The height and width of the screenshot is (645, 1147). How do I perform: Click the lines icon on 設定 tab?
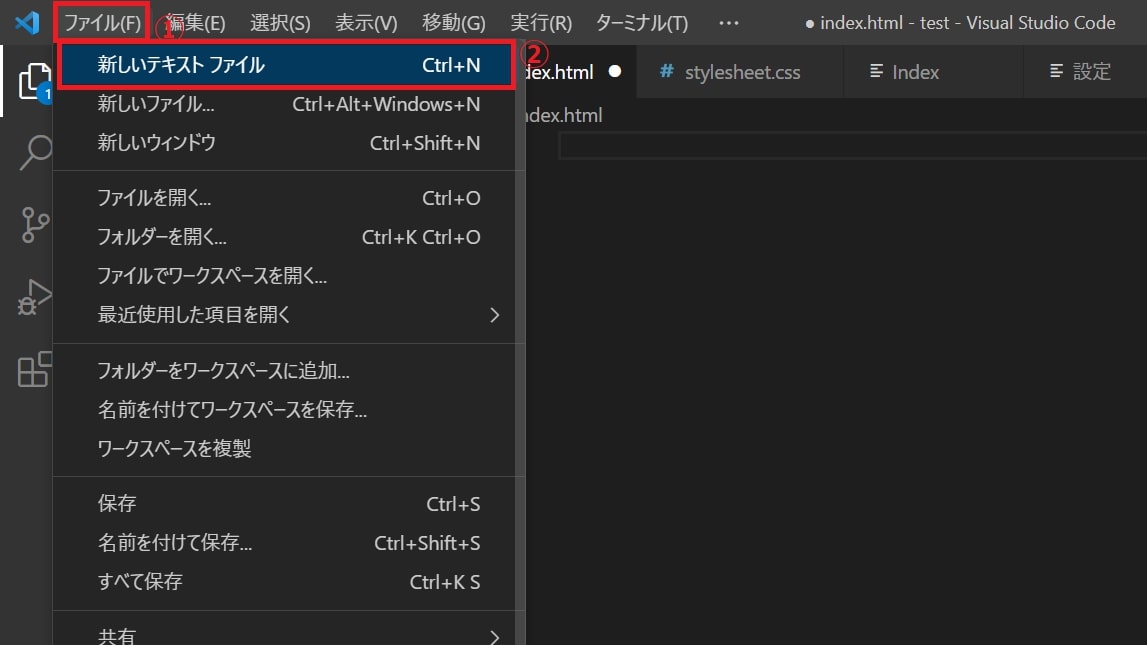click(1056, 71)
